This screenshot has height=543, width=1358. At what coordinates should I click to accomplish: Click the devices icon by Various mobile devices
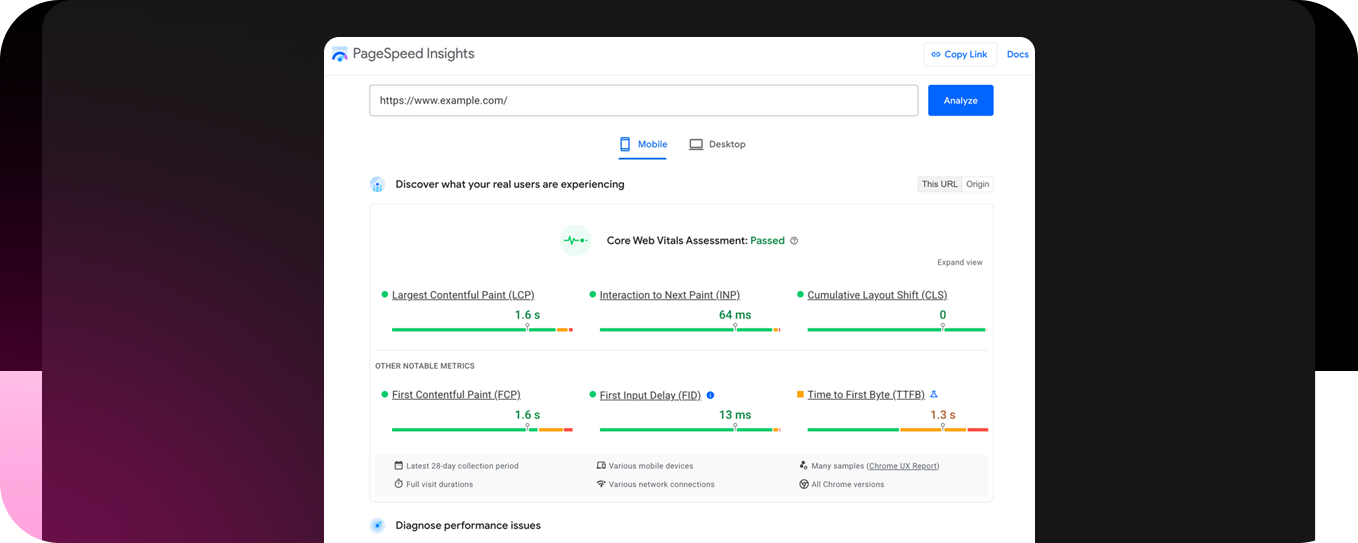pyautogui.click(x=601, y=465)
